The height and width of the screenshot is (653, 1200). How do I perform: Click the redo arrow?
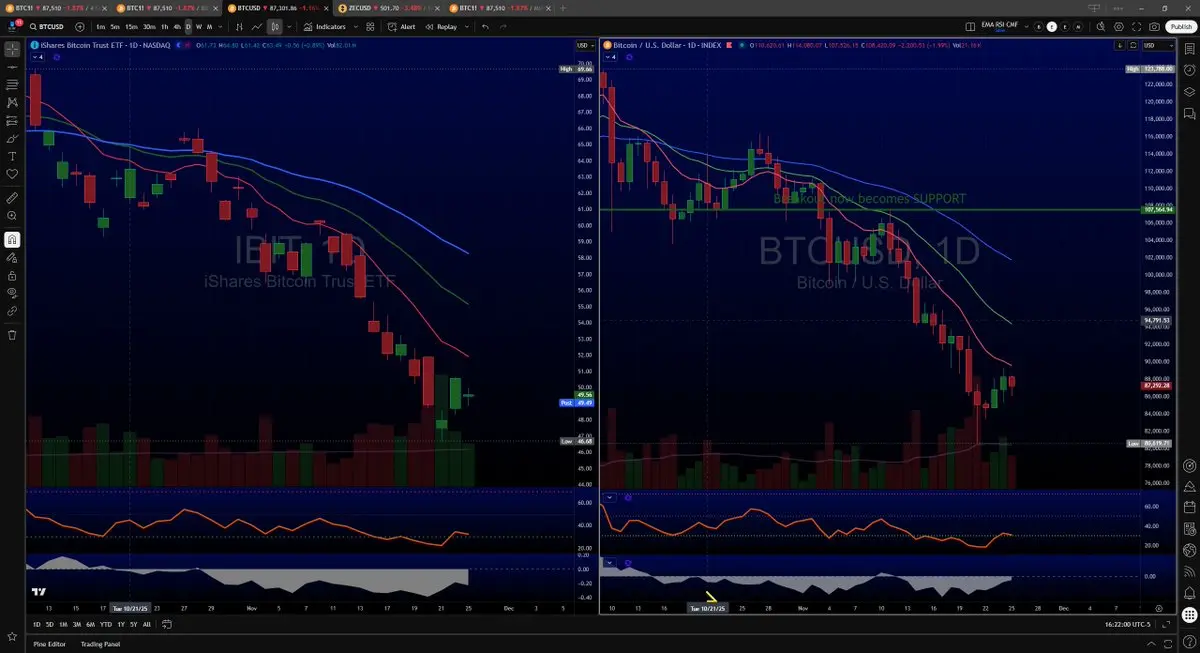503,26
